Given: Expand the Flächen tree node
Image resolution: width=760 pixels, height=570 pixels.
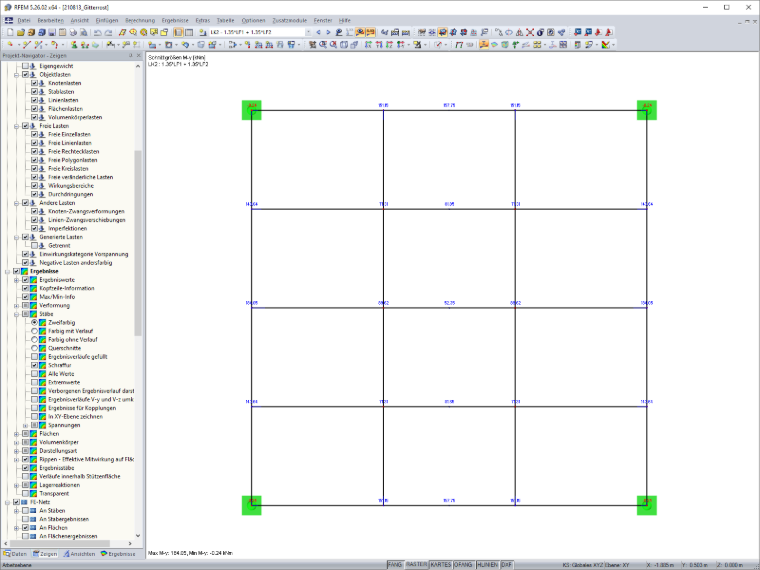Looking at the screenshot, I should click(16, 434).
